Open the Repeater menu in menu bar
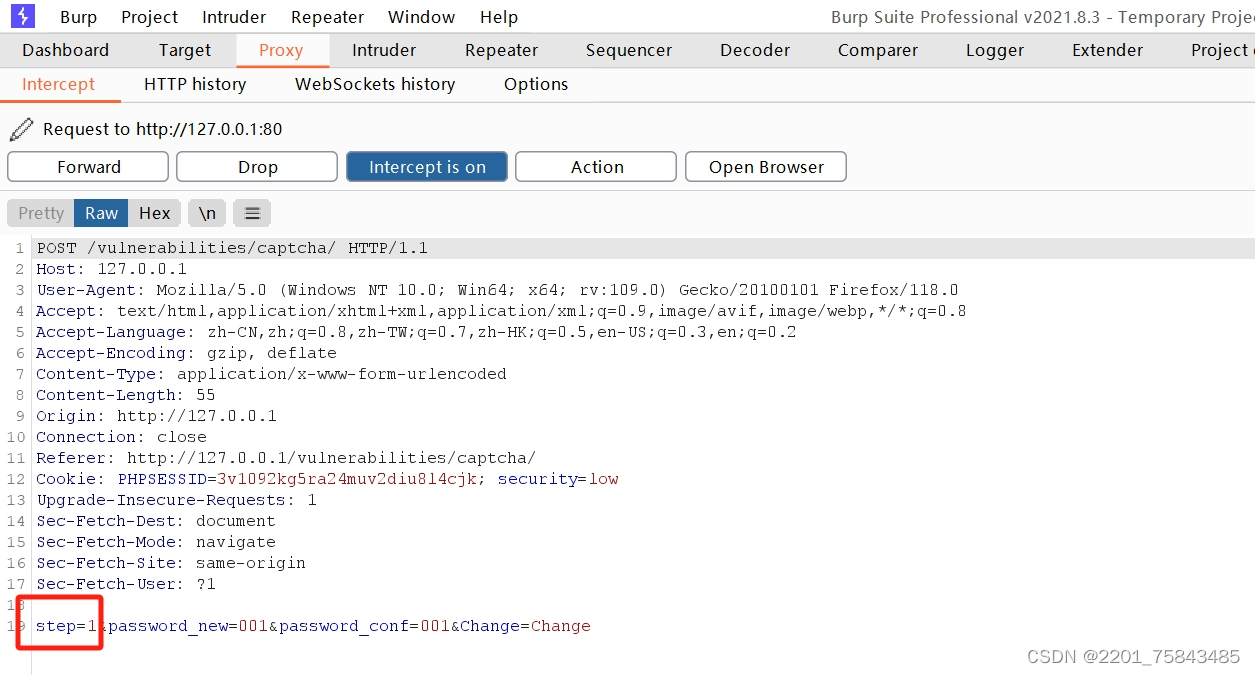Image resolution: width=1255 pixels, height=675 pixels. [x=327, y=17]
